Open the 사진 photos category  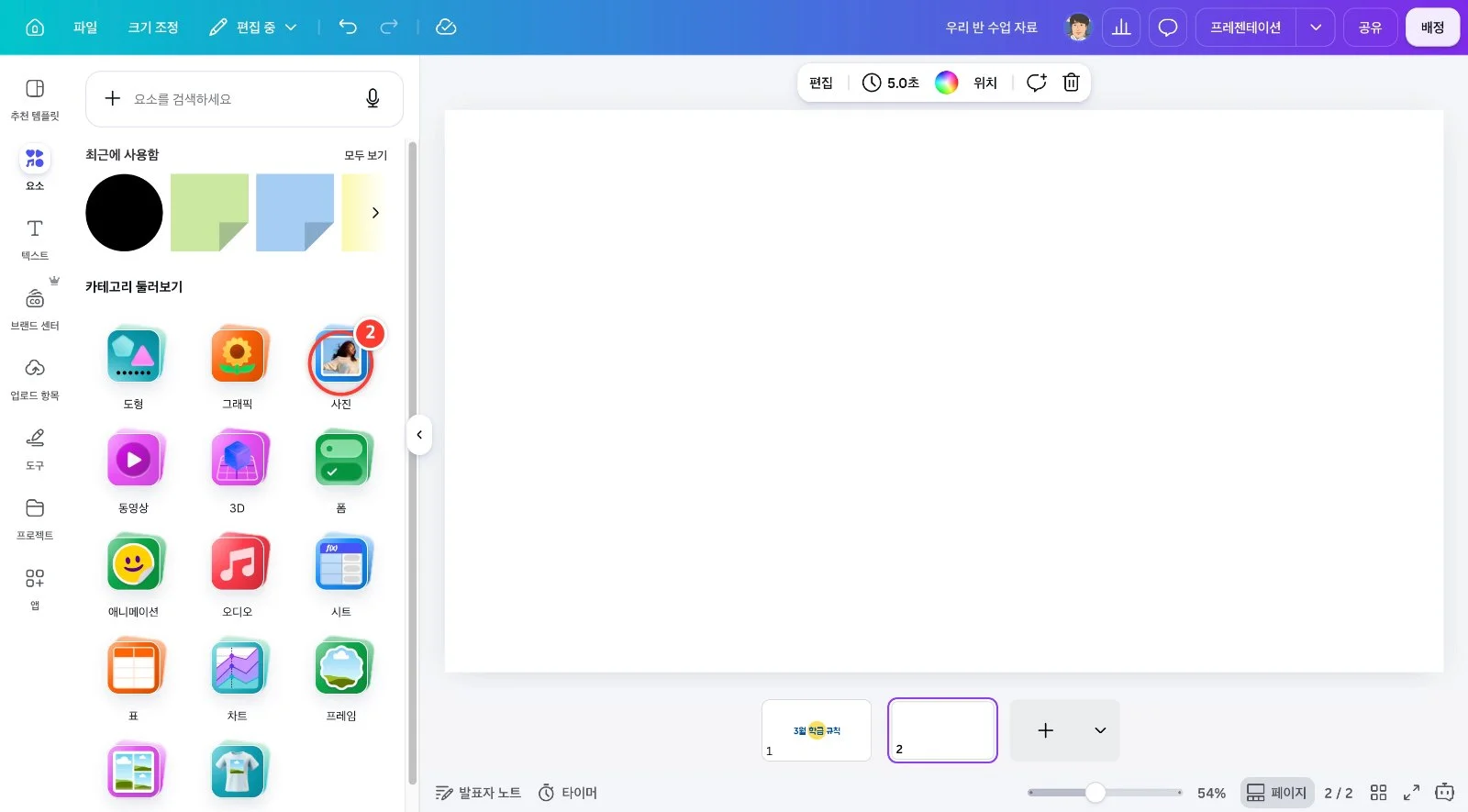pyautogui.click(x=341, y=368)
